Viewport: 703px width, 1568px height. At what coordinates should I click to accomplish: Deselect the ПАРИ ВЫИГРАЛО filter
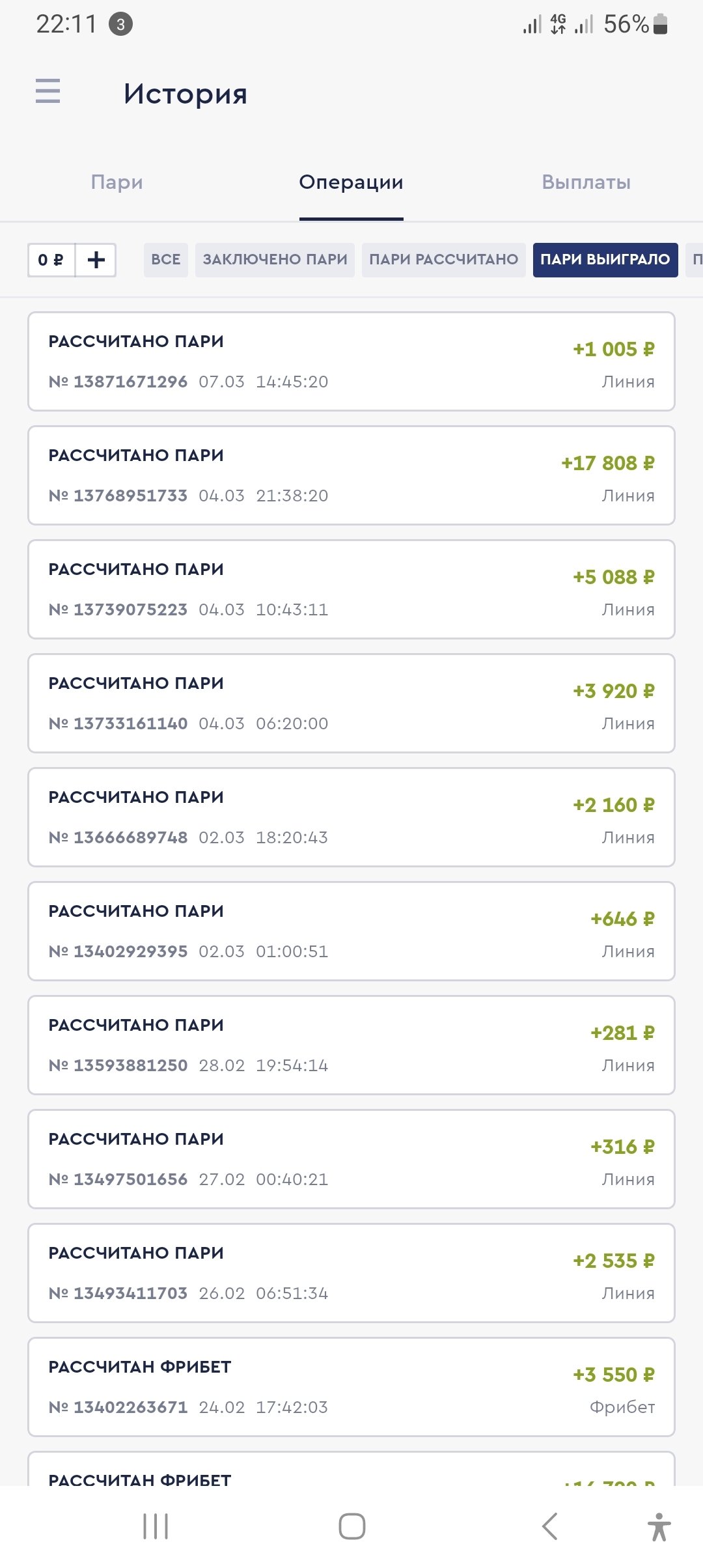coord(605,260)
